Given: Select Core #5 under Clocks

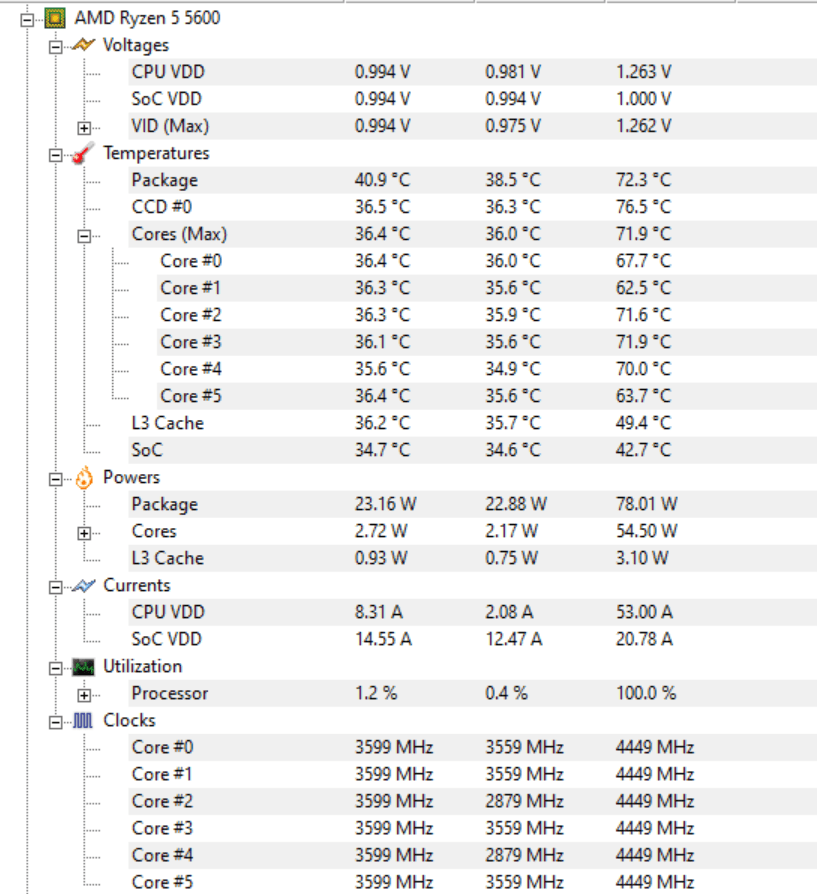Looking at the screenshot, I should [162, 882].
